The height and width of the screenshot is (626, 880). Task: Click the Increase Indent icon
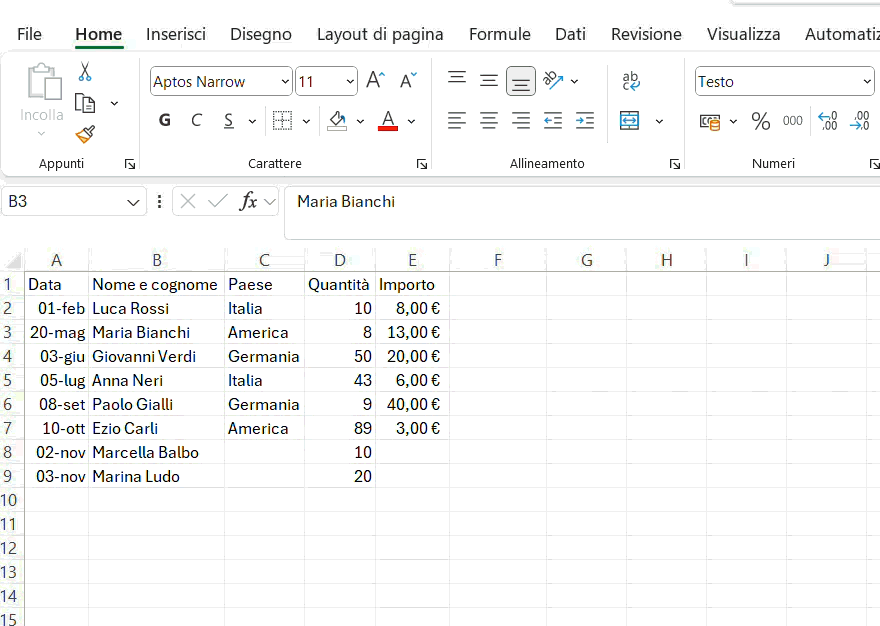[585, 121]
